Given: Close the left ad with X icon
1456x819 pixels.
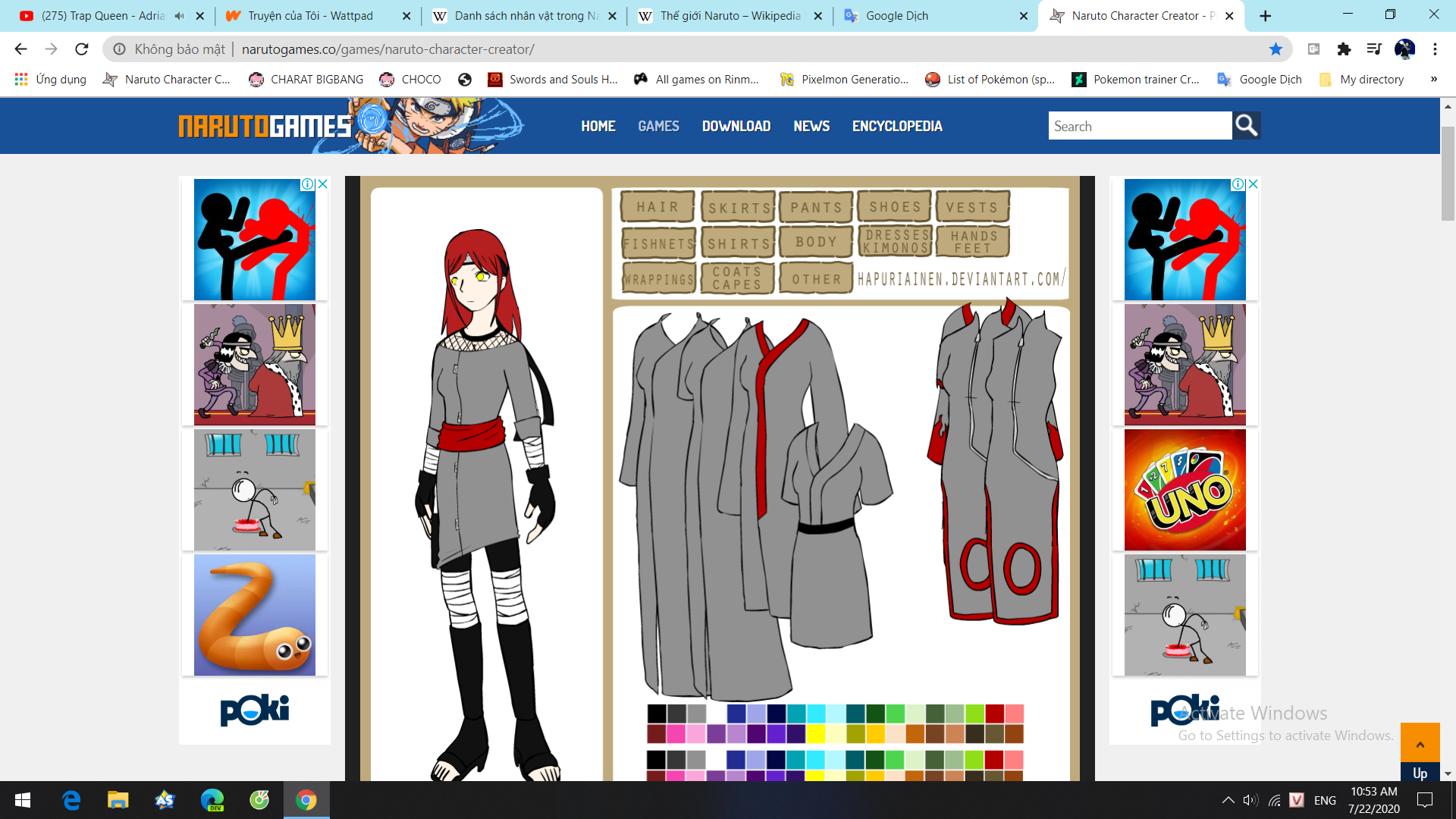Looking at the screenshot, I should point(323,184).
